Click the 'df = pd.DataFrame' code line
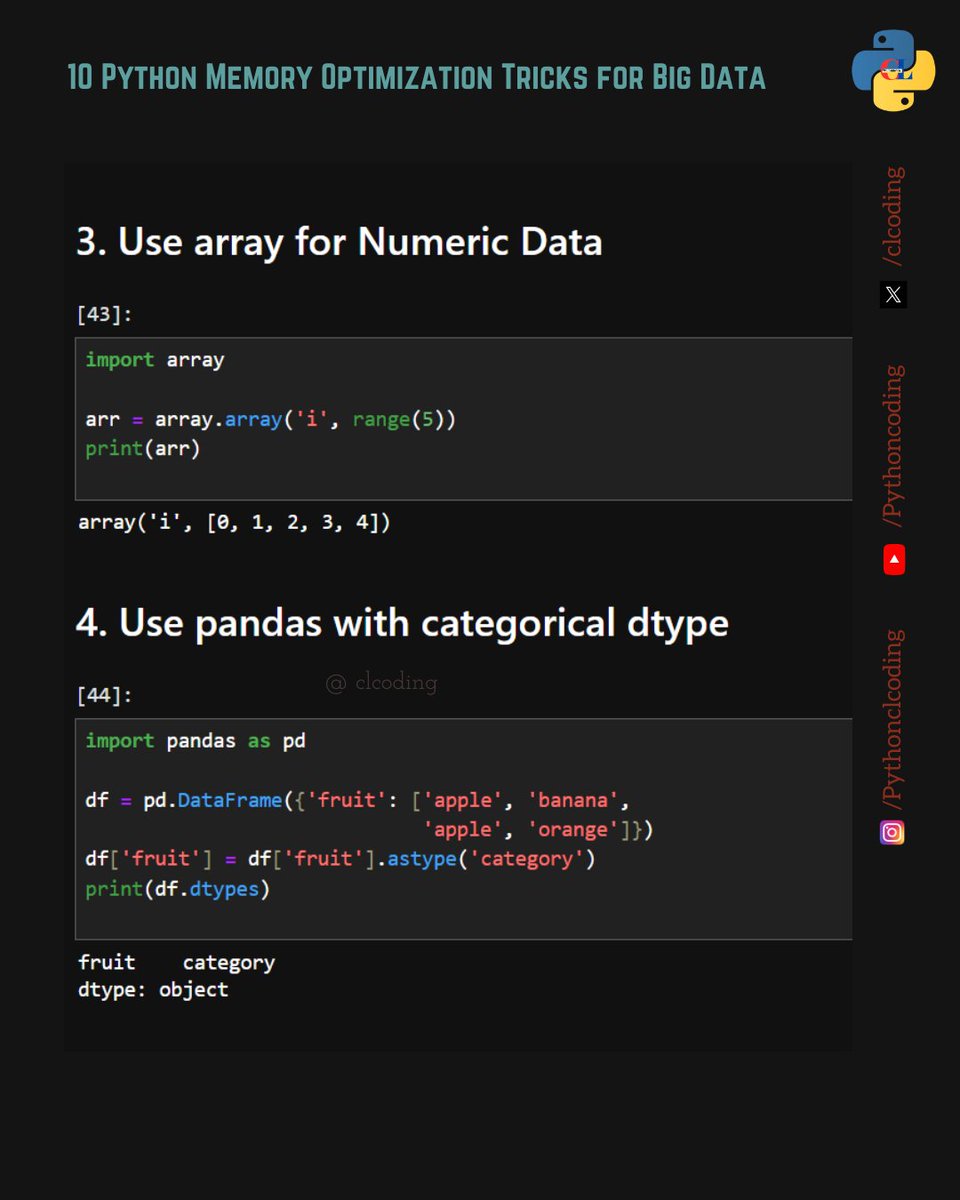The image size is (960, 1200). click(x=358, y=801)
